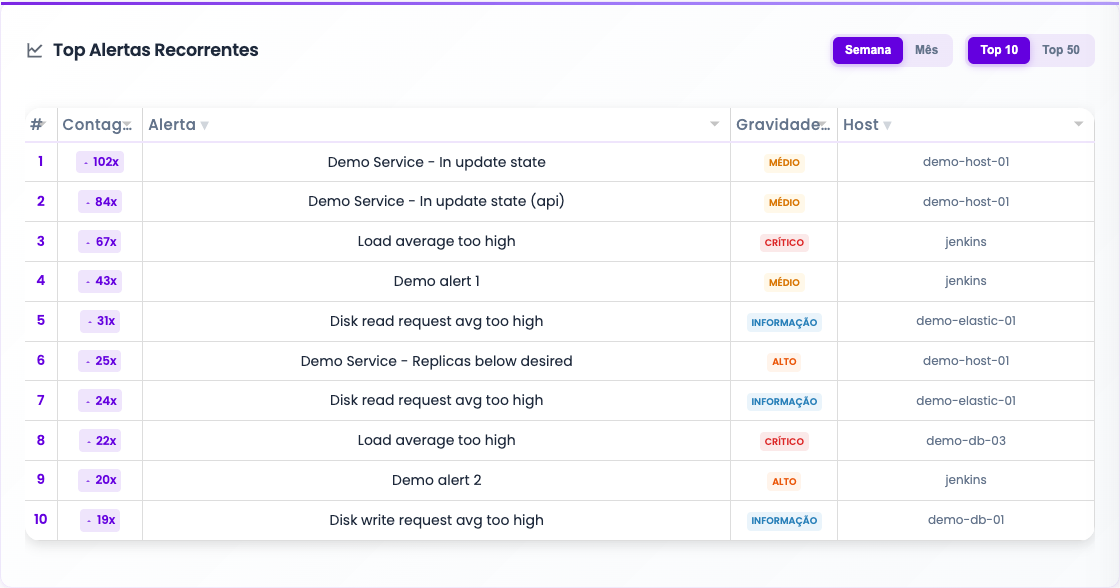Open the Host column filter dropdown arrow
This screenshot has width=1120, height=588.
[x=1079, y=124]
